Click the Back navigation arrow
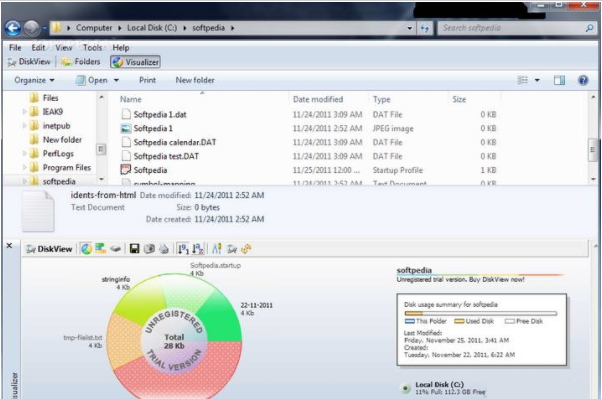 click(x=13, y=28)
